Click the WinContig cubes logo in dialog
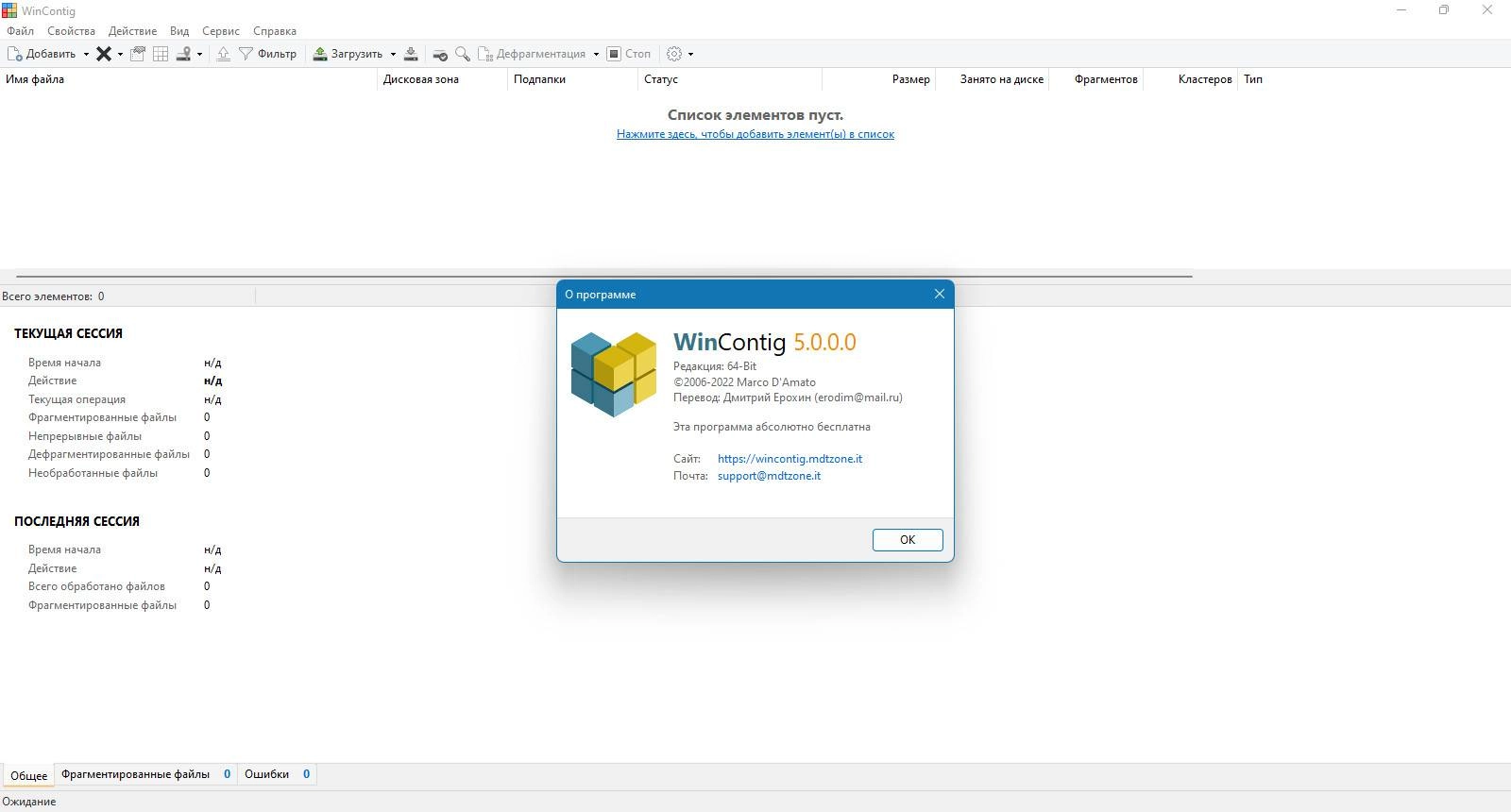 (614, 374)
